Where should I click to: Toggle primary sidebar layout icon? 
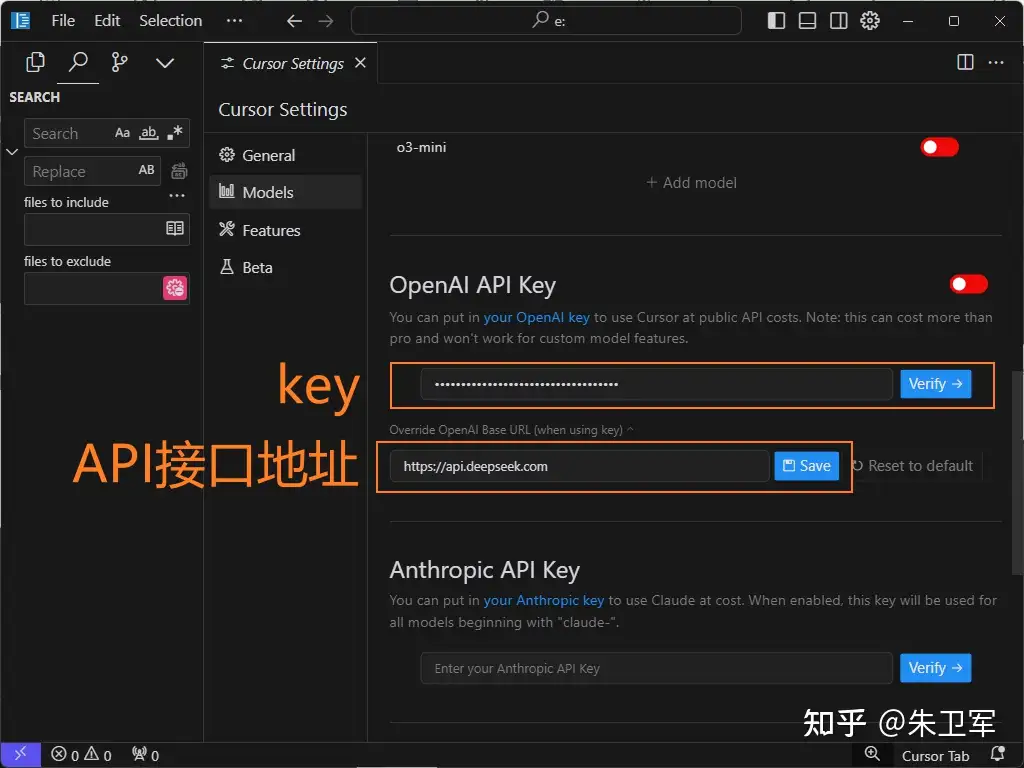pyautogui.click(x=776, y=21)
